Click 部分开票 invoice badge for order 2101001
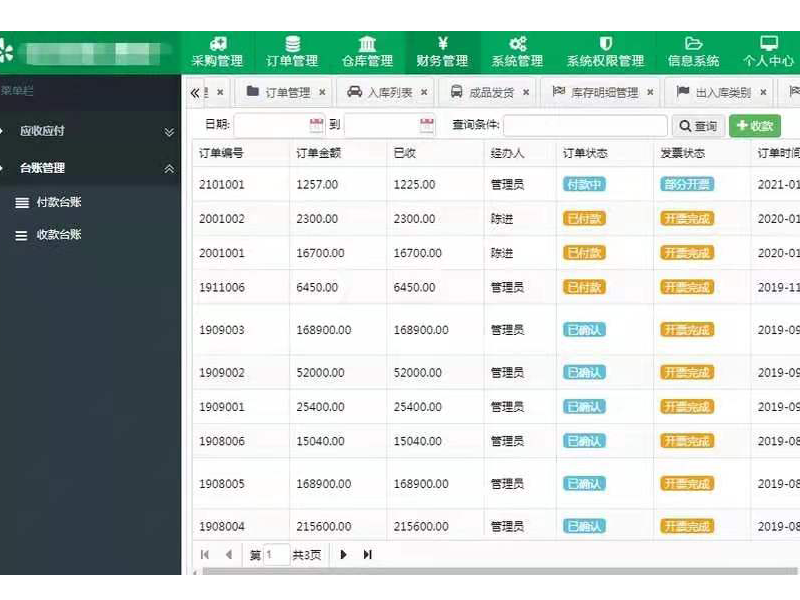800x600 pixels. pos(687,185)
